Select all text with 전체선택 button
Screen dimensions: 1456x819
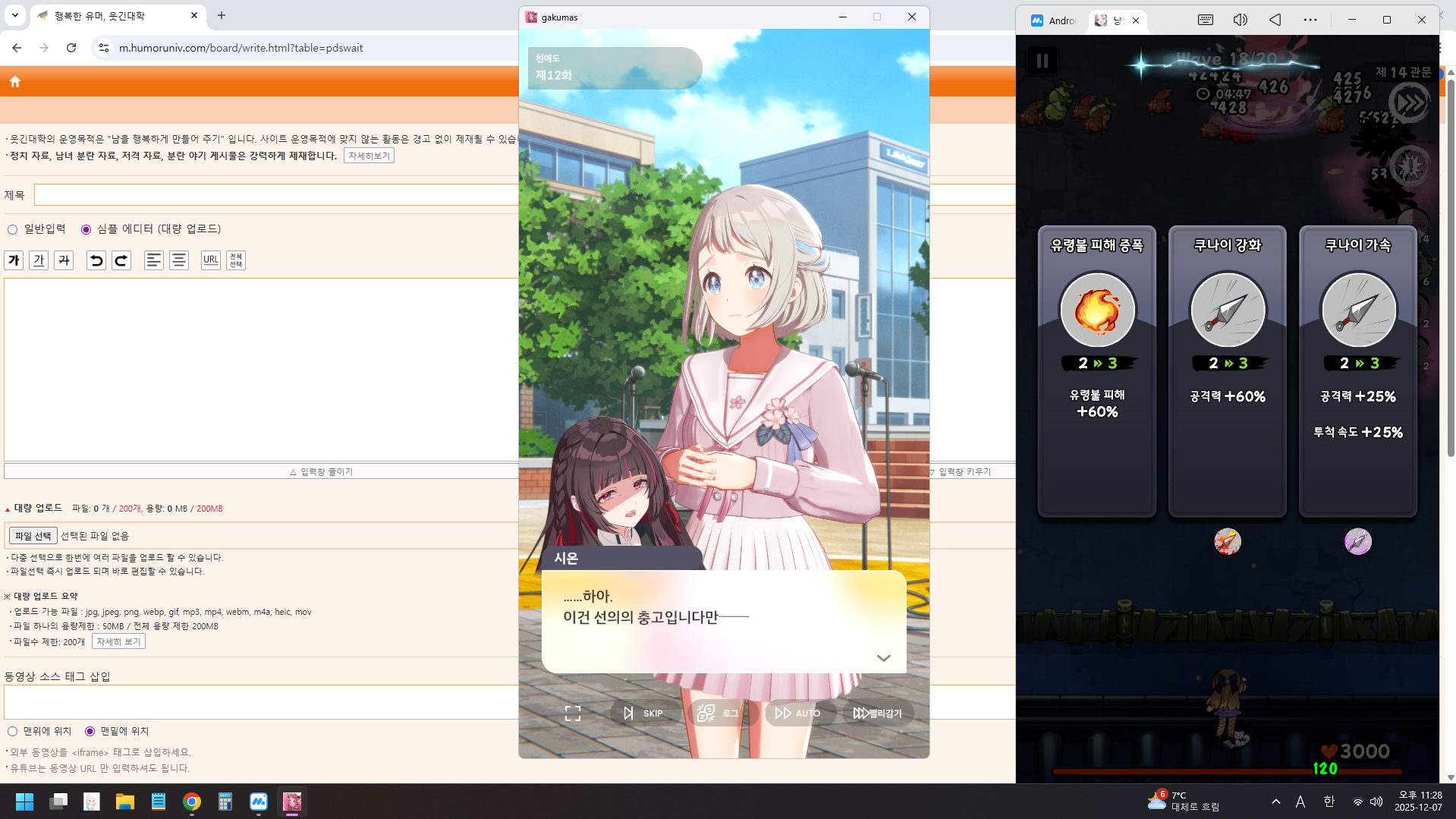(x=236, y=260)
